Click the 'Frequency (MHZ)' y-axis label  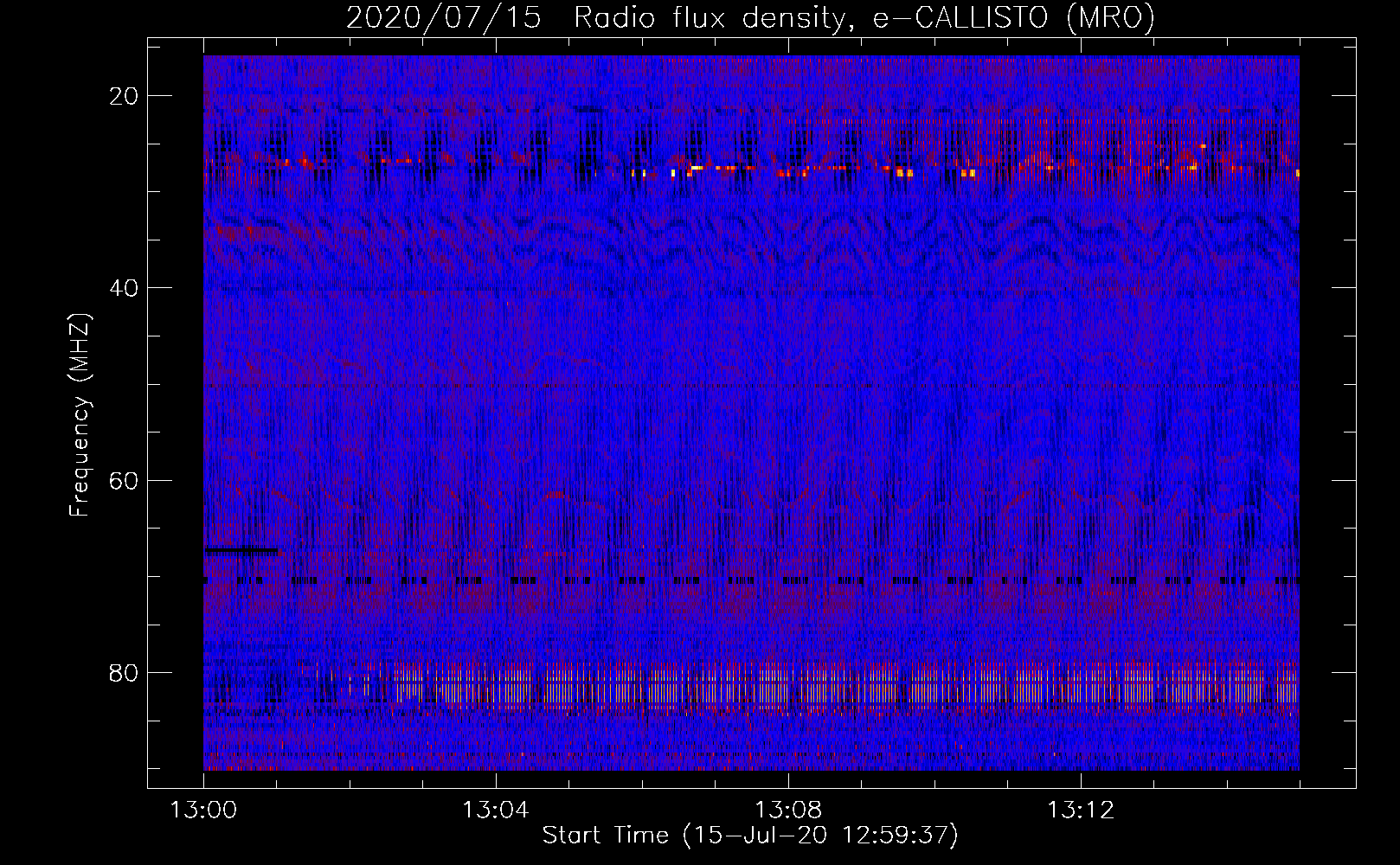point(80,416)
